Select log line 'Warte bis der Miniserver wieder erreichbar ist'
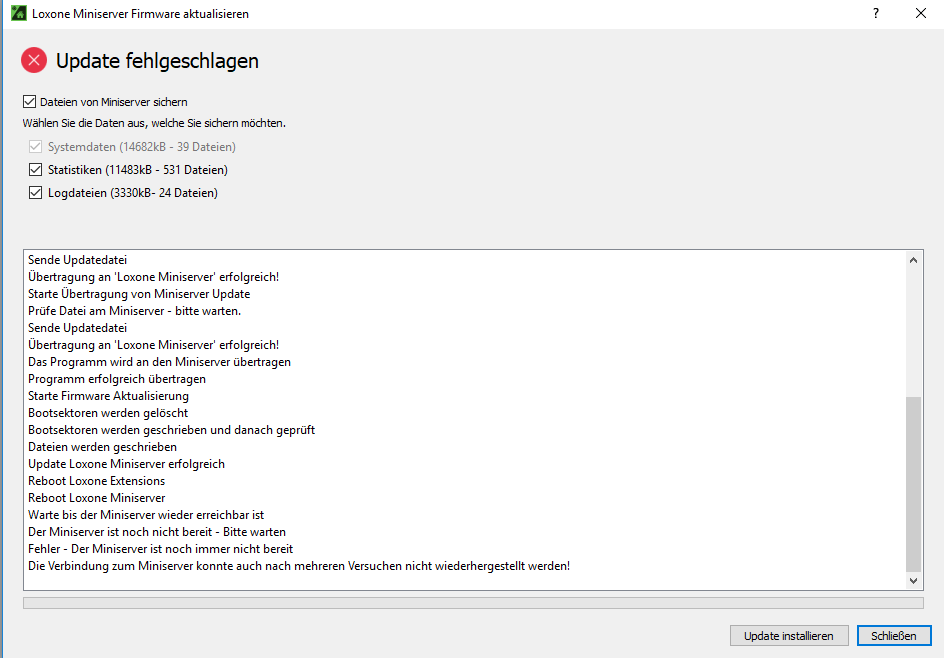The width and height of the screenshot is (944, 658). pyautogui.click(x=146, y=515)
